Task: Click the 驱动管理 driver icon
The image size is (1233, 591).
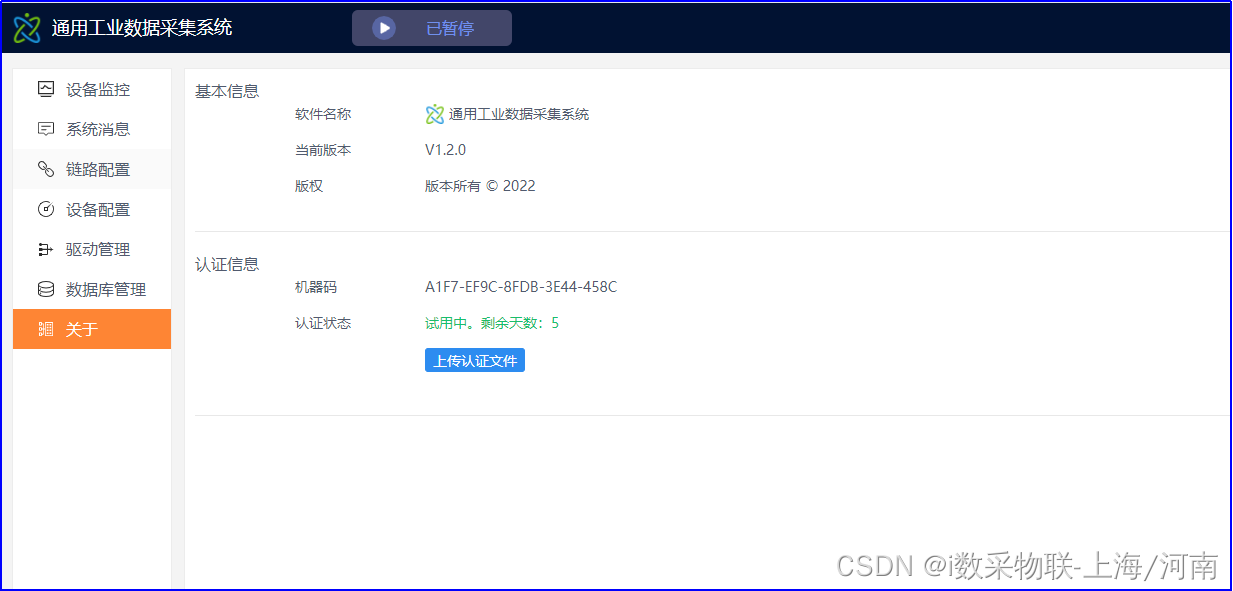Action: pos(46,249)
